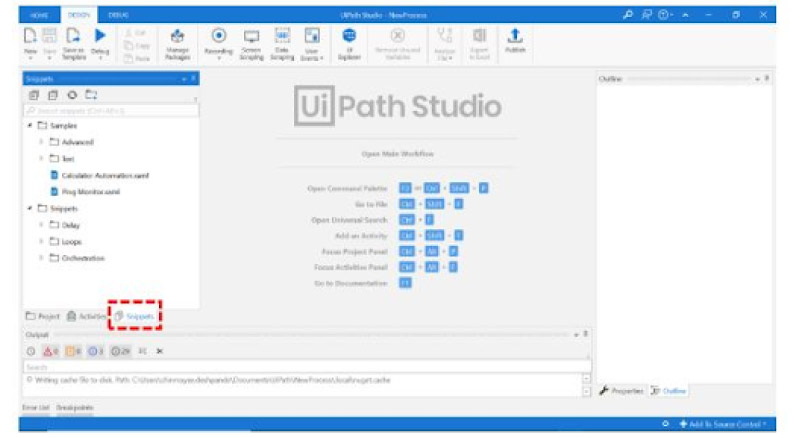This screenshot has width=800, height=438.
Task: Click the Search snippets input field
Action: click(111, 111)
